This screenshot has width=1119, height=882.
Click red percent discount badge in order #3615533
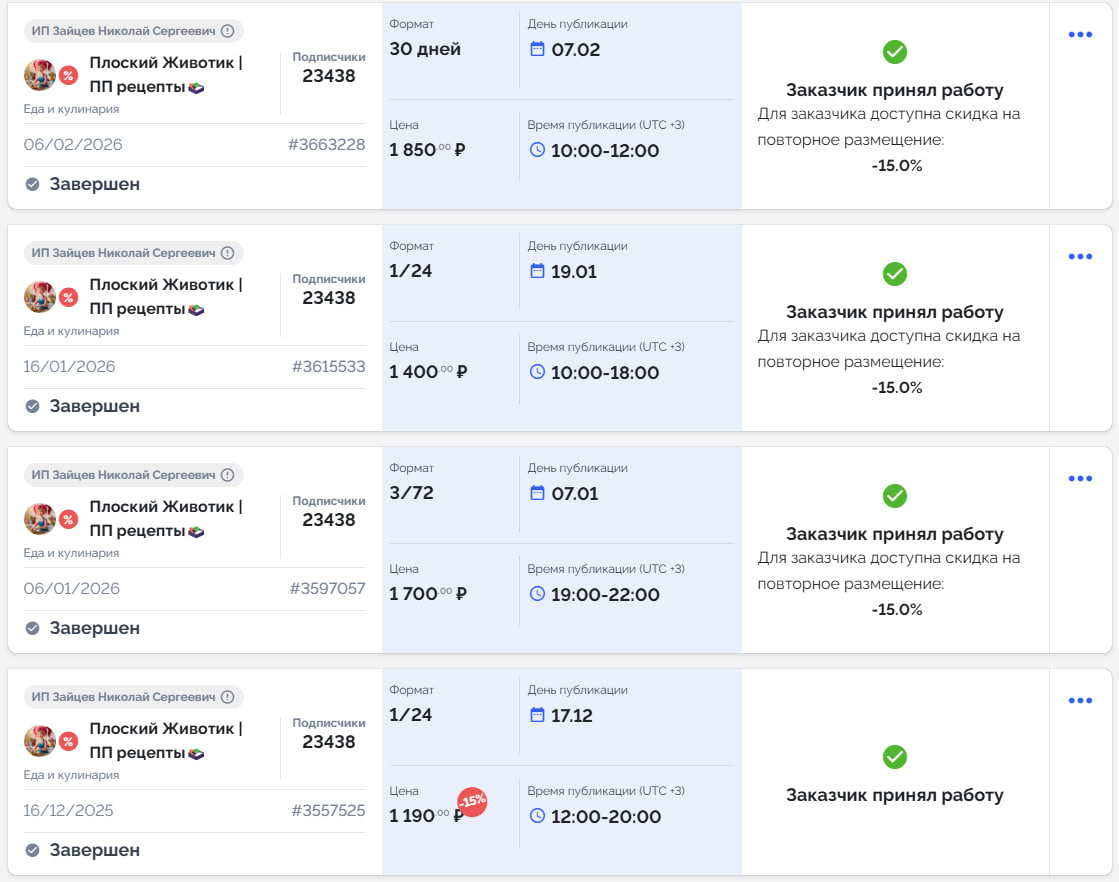[x=68, y=297]
